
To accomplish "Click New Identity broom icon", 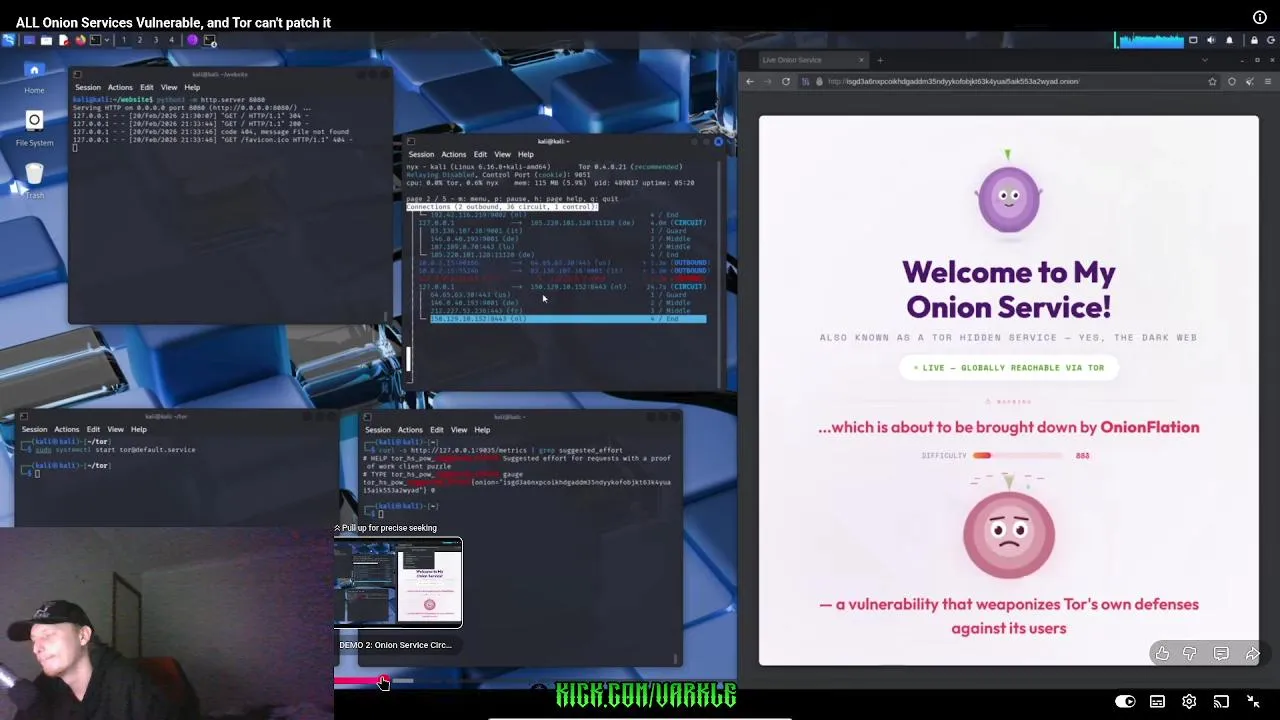I will coord(1250,81).
